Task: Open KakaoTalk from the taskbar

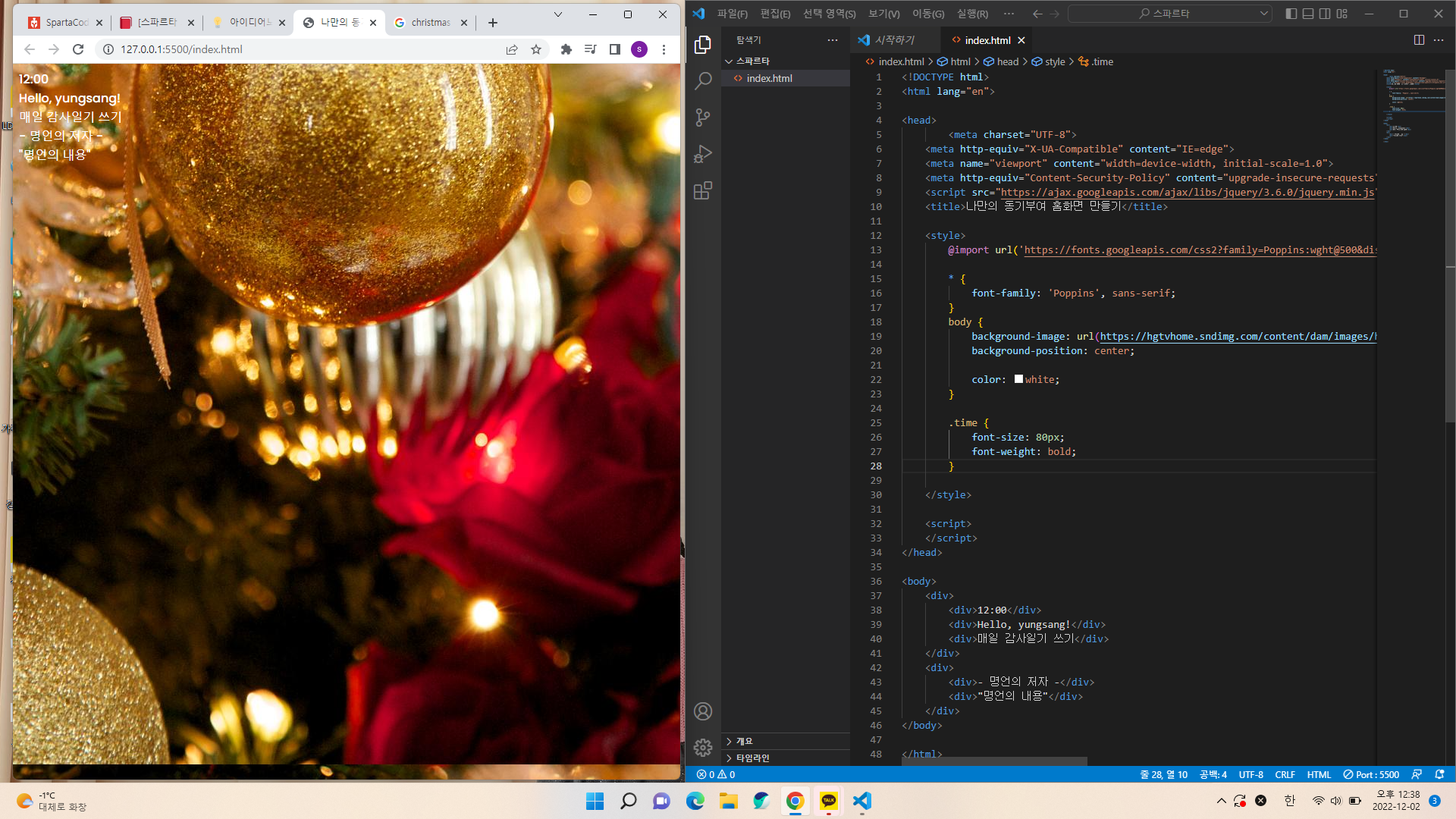Action: pos(829,801)
